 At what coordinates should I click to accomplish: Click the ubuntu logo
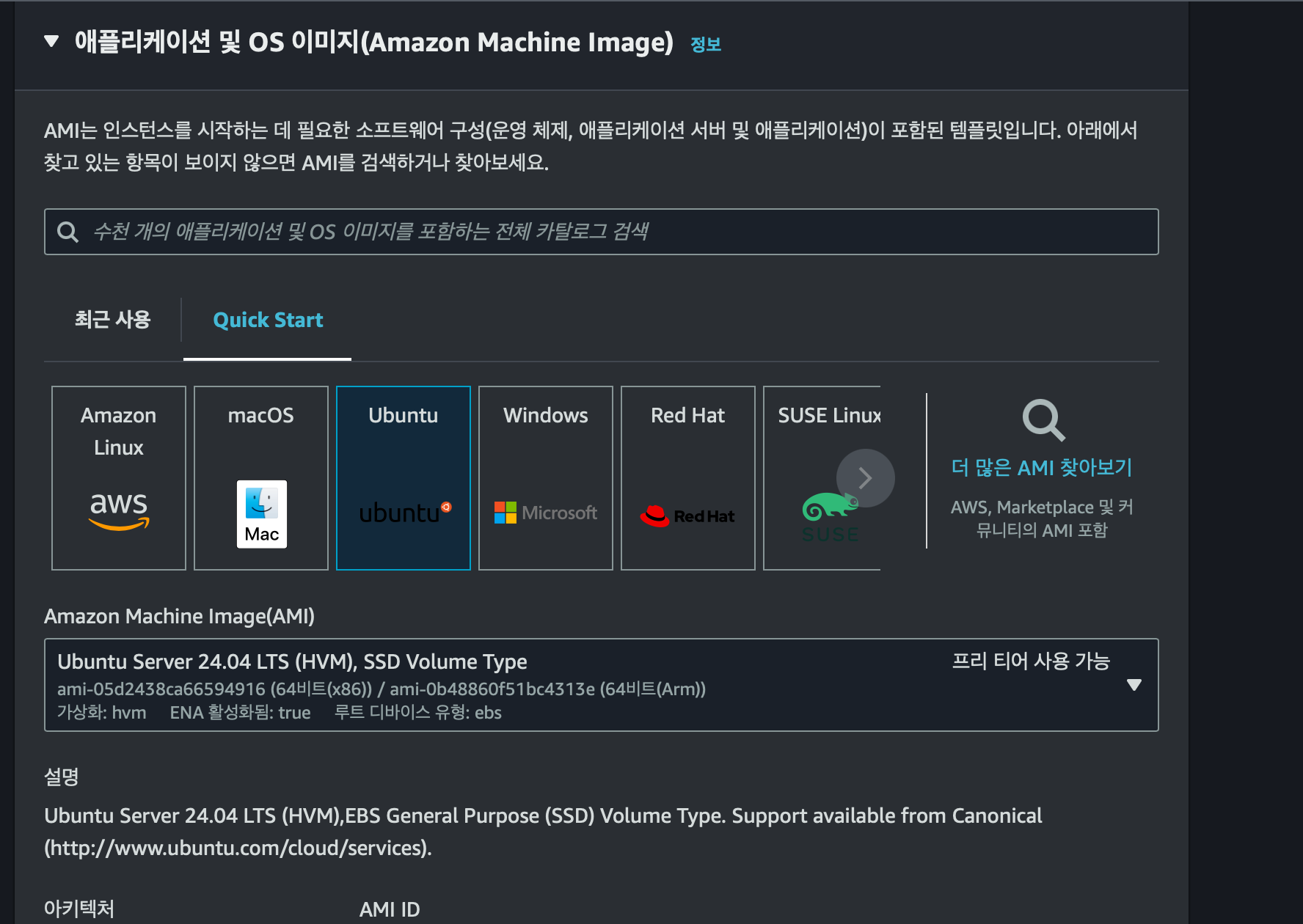click(x=405, y=513)
